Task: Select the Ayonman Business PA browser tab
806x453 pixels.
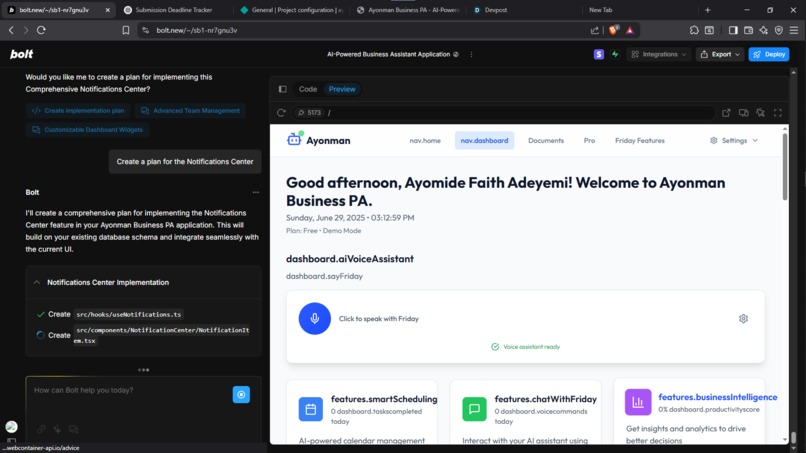Action: pyautogui.click(x=409, y=10)
